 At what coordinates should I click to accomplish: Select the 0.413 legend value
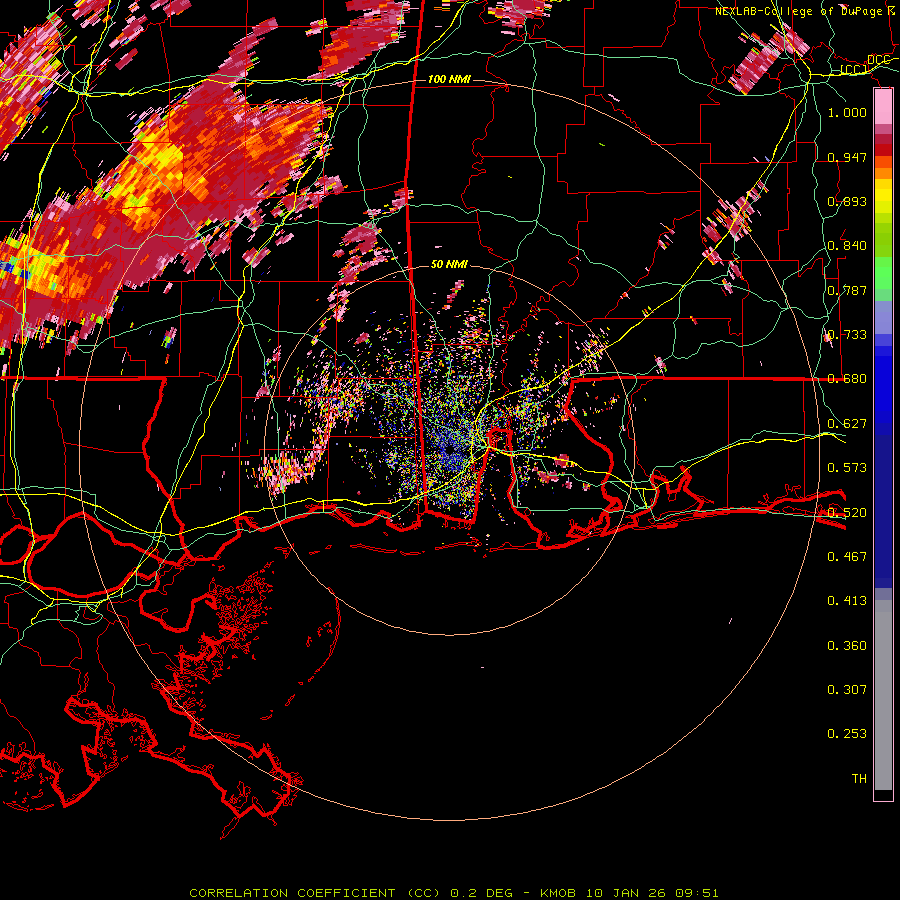(x=847, y=601)
